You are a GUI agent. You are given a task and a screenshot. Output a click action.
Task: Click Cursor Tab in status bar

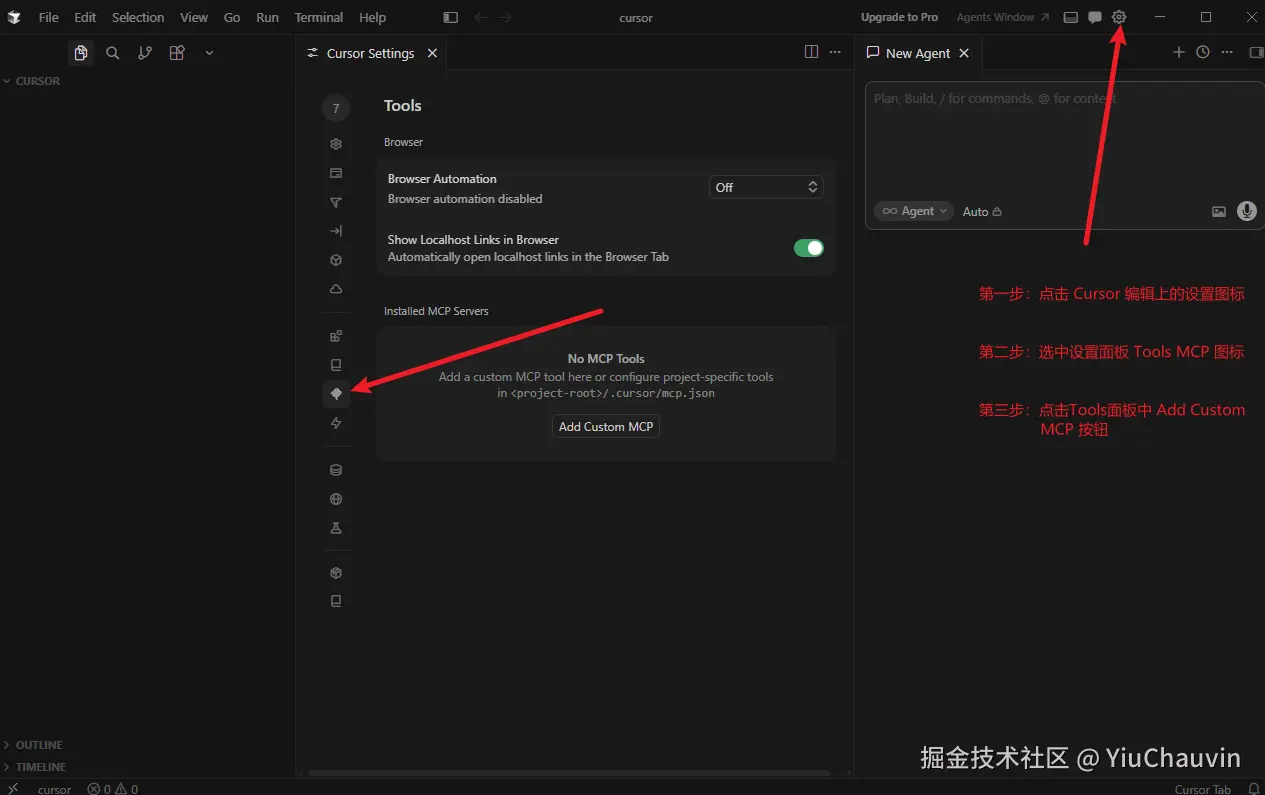point(1203,789)
